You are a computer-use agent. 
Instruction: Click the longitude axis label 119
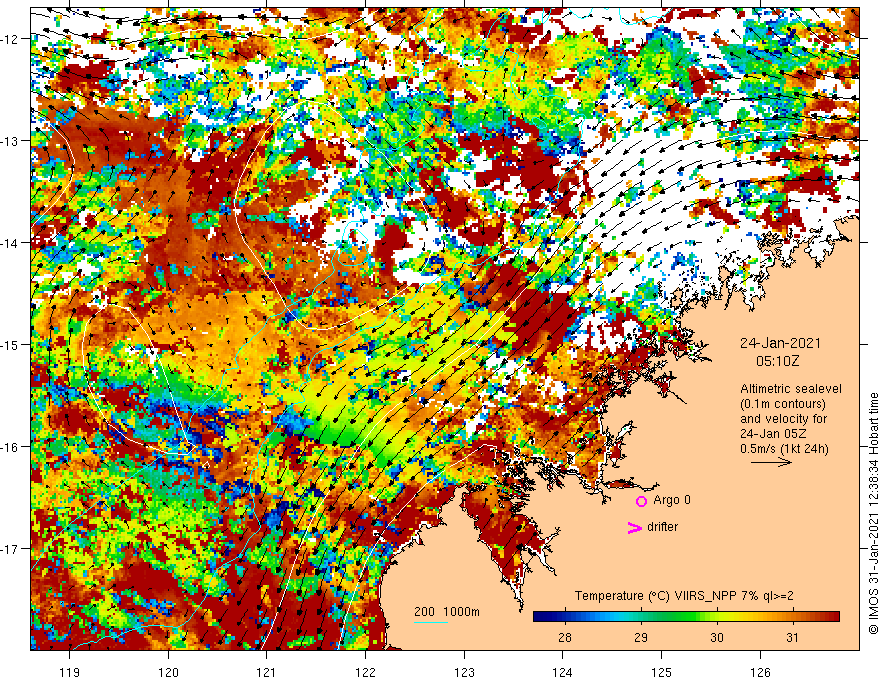70,672
